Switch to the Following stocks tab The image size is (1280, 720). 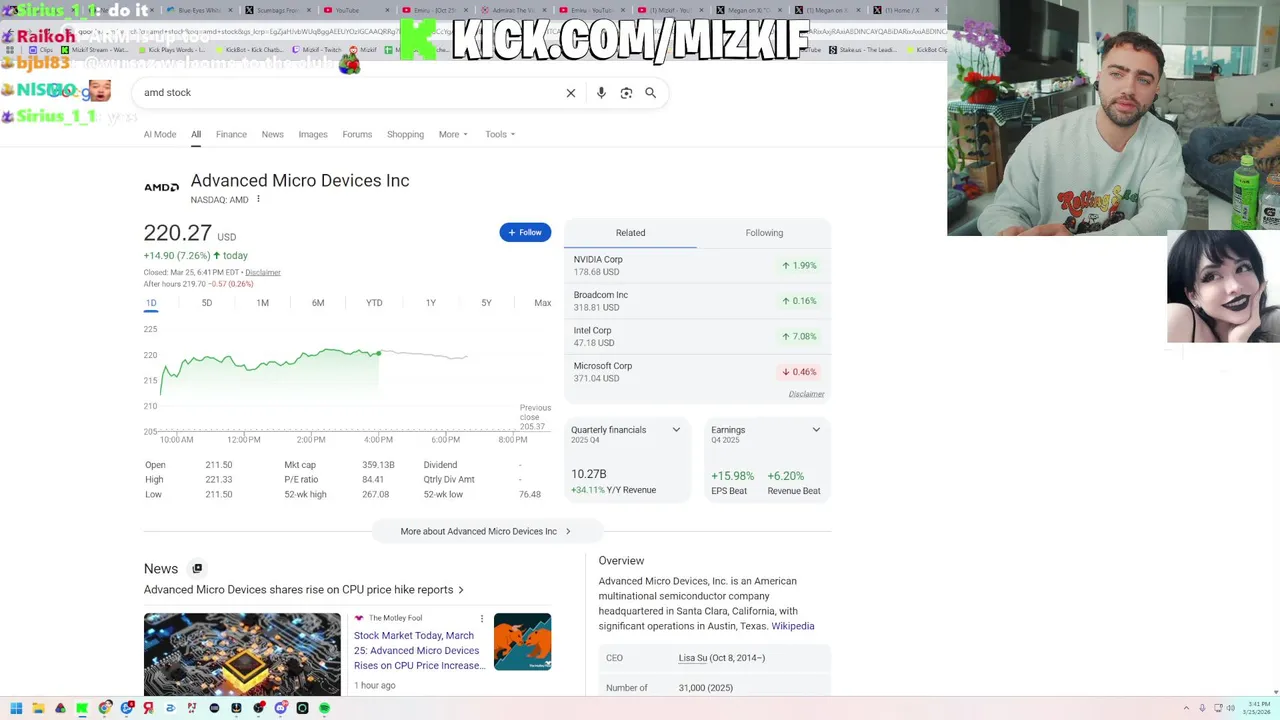[x=764, y=233]
